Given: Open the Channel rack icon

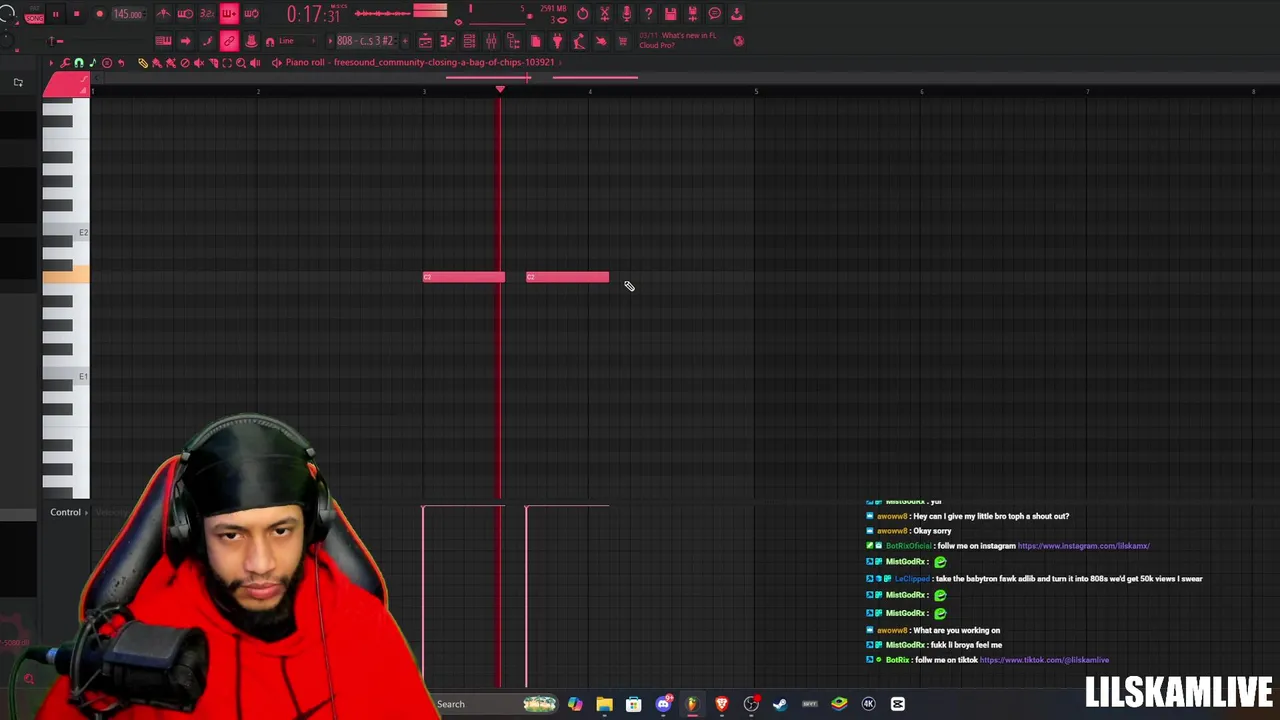Looking at the screenshot, I should [469, 41].
